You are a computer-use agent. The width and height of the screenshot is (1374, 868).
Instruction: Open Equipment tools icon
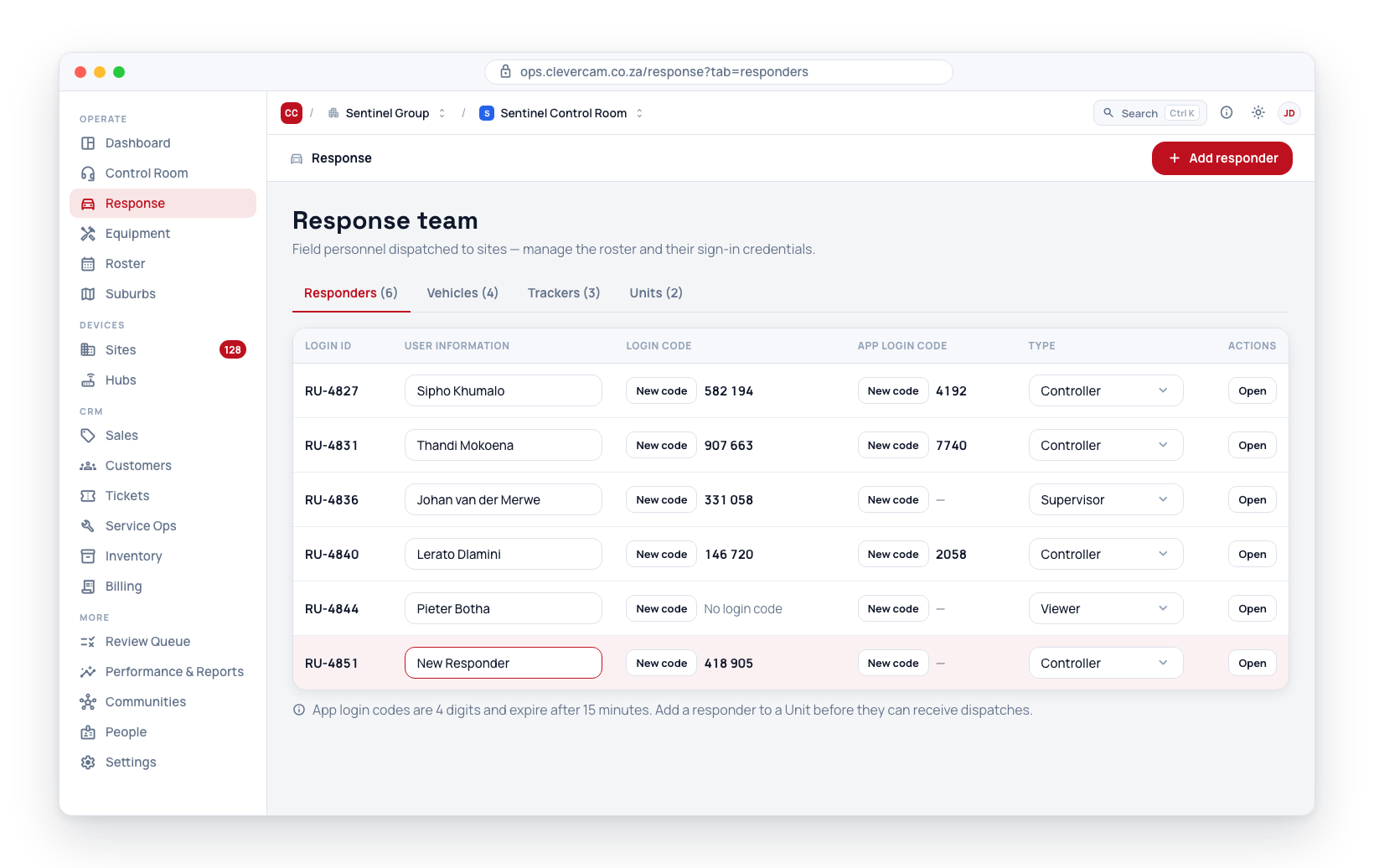click(88, 234)
